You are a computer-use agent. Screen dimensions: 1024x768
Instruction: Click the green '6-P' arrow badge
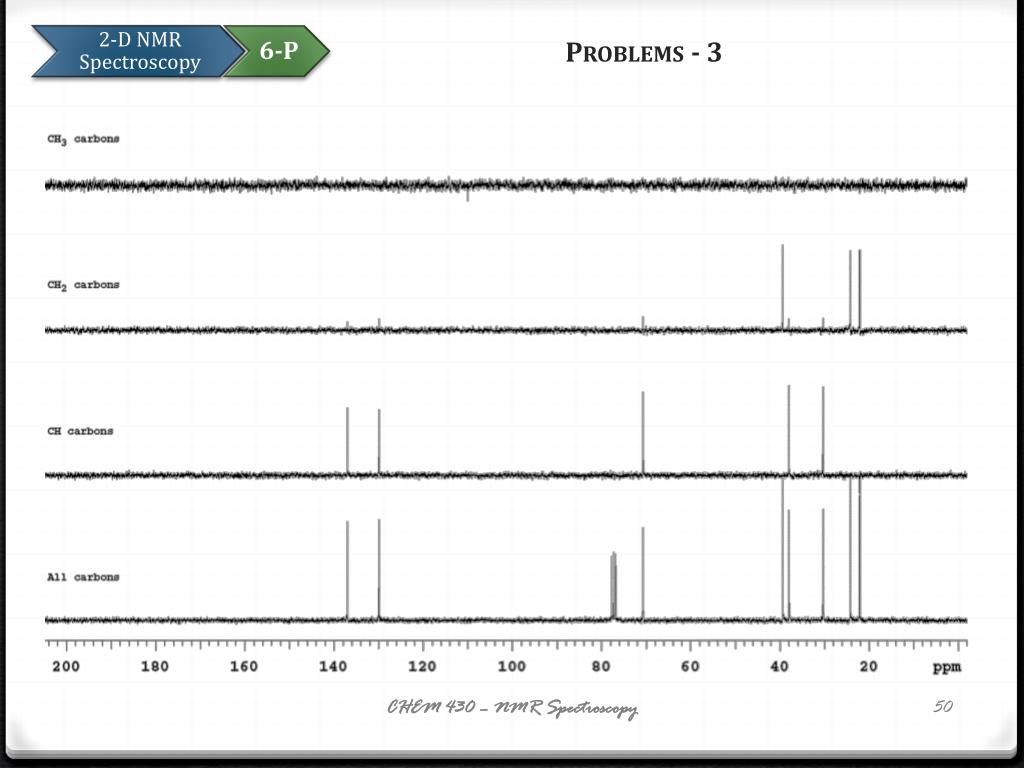pyautogui.click(x=278, y=51)
